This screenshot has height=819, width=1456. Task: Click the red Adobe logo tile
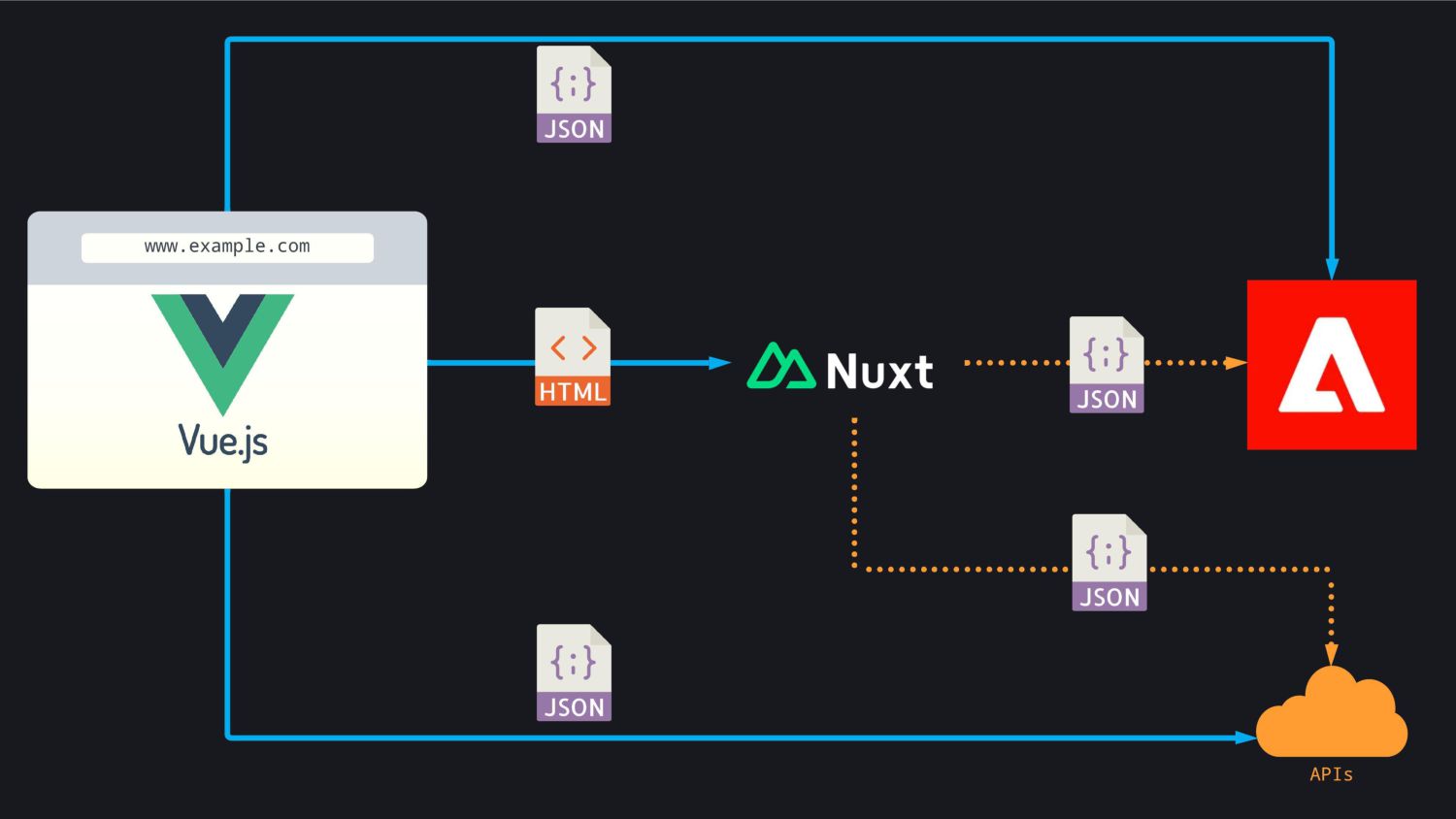[x=1332, y=365]
